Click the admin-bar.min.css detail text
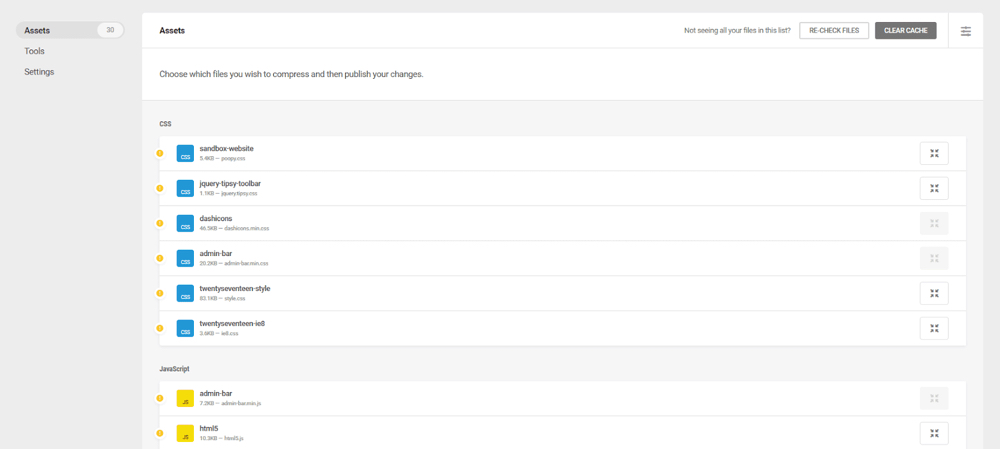 234,263
